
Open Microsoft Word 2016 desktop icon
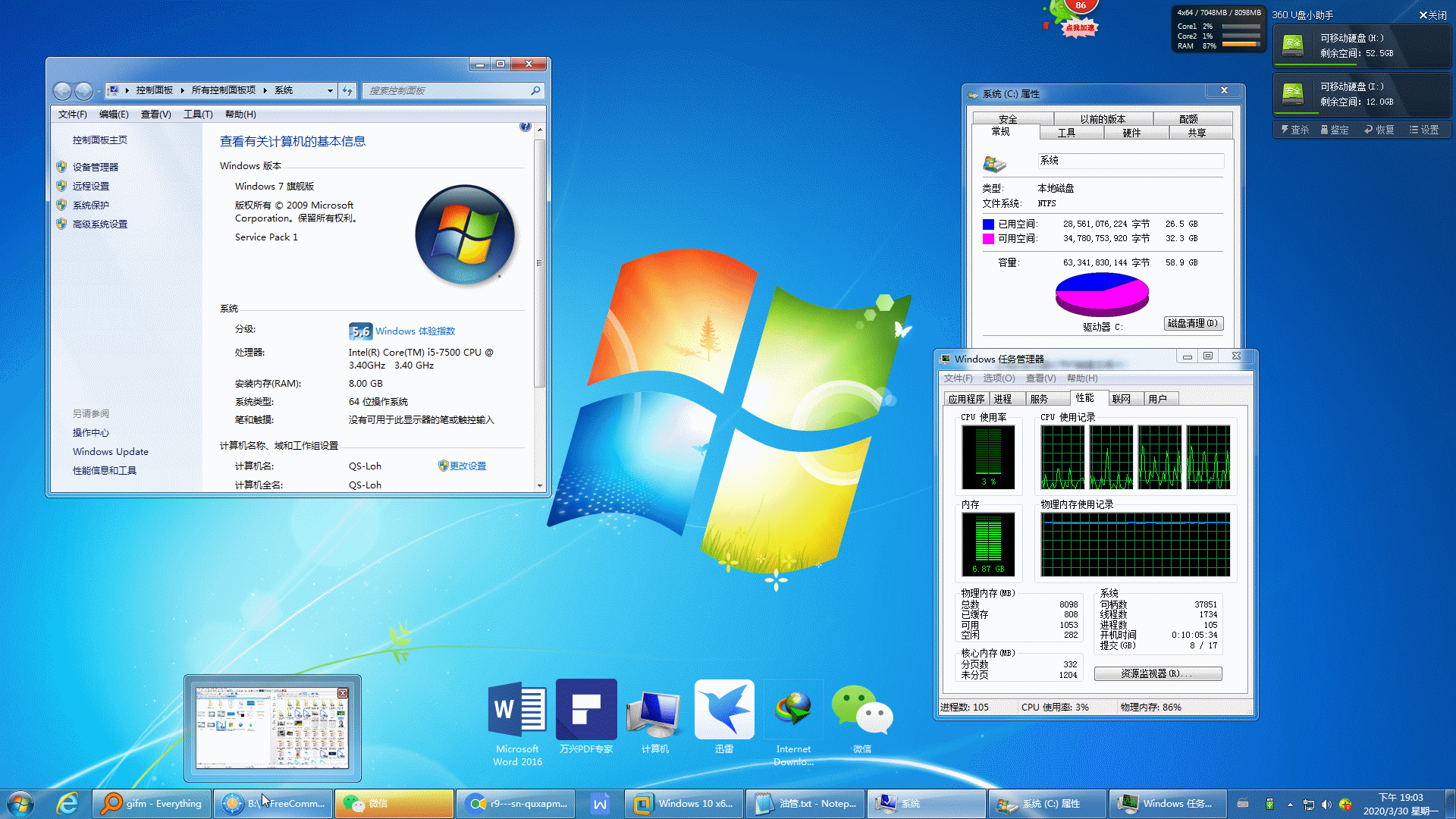tap(517, 711)
